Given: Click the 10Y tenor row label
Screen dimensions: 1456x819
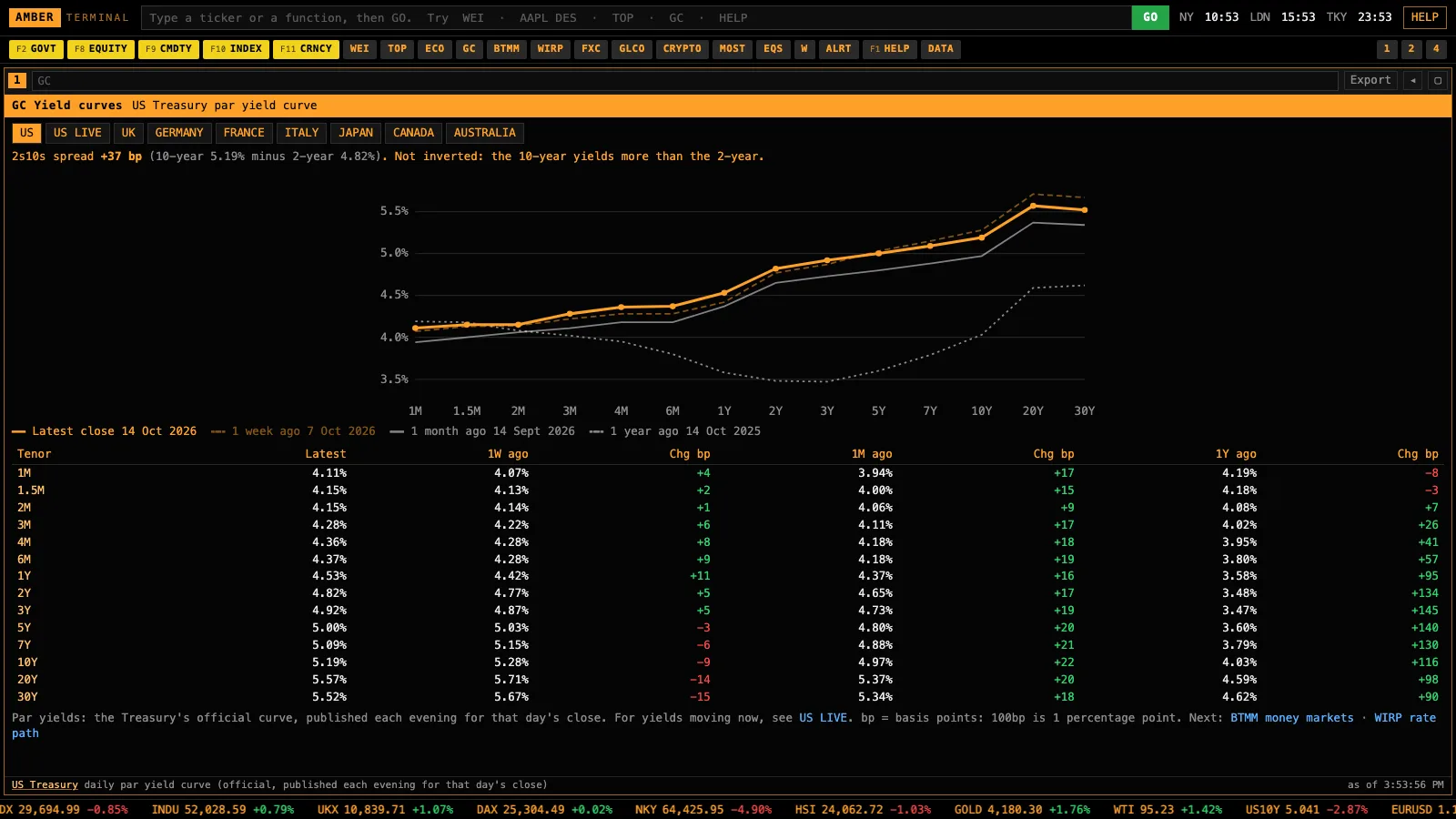Looking at the screenshot, I should point(27,662).
